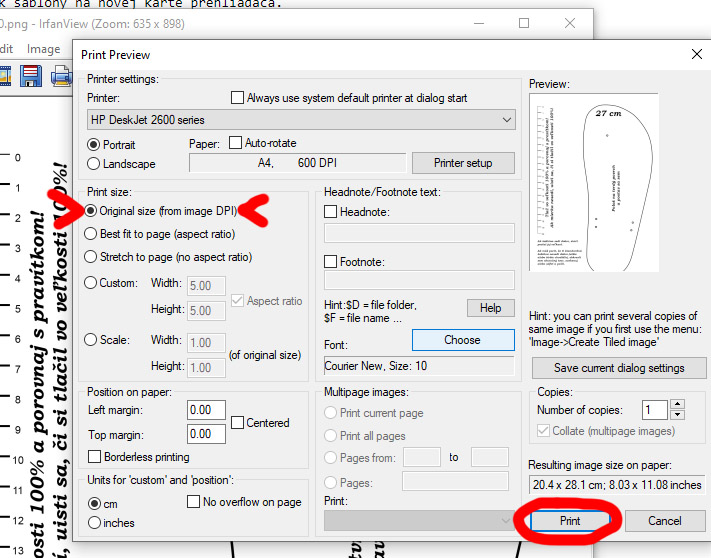The height and width of the screenshot is (558, 711).
Task: Enable Borderless printing
Action: [94, 456]
